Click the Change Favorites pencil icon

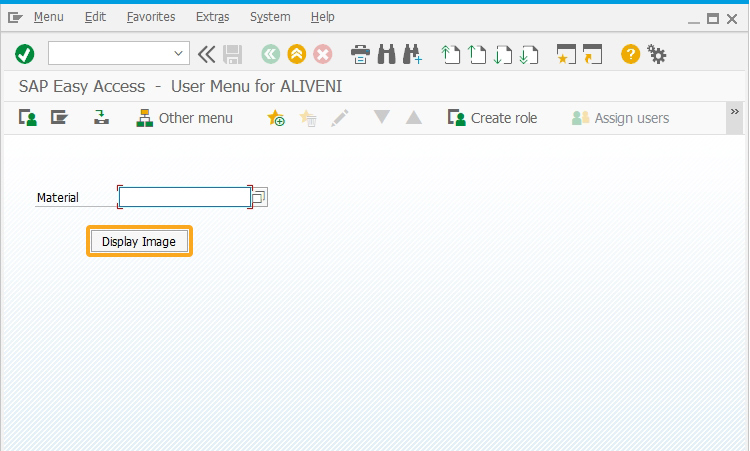point(340,118)
